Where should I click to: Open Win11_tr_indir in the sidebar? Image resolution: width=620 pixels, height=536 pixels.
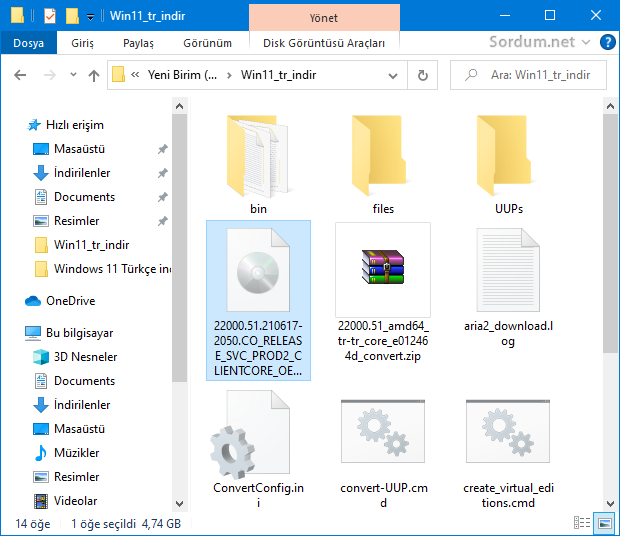click(x=81, y=245)
